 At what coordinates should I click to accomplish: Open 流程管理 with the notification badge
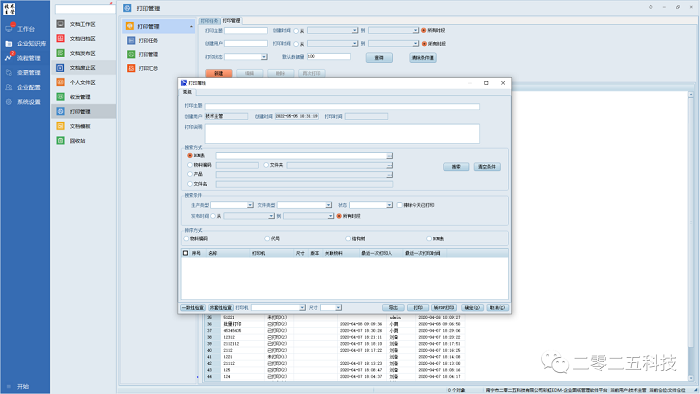9,58
